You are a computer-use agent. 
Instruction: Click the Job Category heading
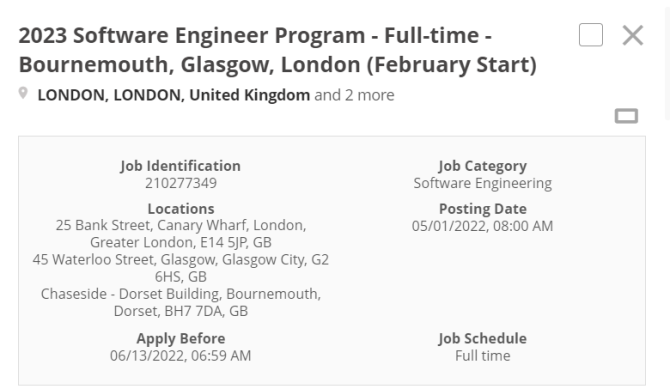point(482,166)
